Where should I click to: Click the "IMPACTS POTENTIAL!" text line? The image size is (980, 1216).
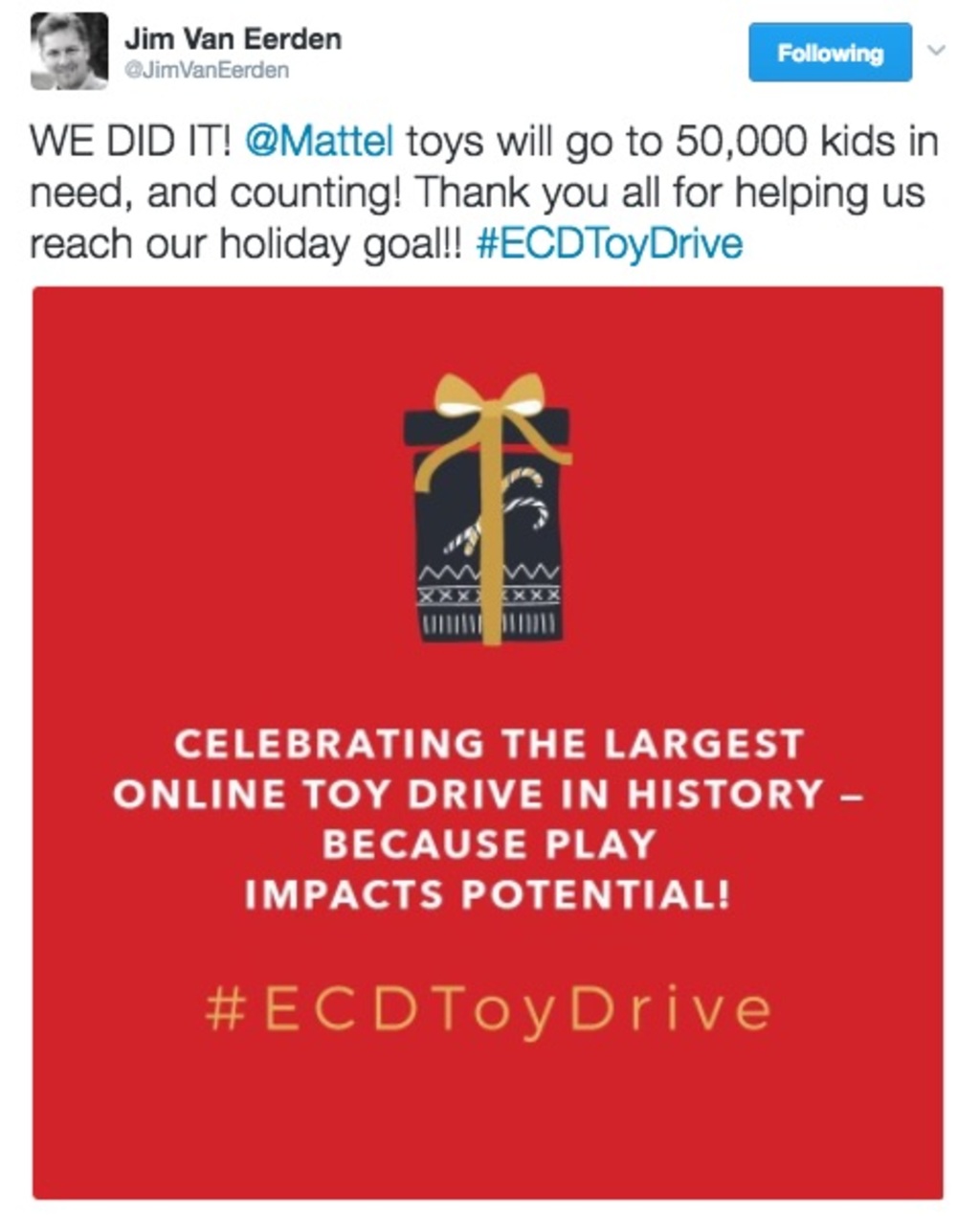click(x=488, y=895)
